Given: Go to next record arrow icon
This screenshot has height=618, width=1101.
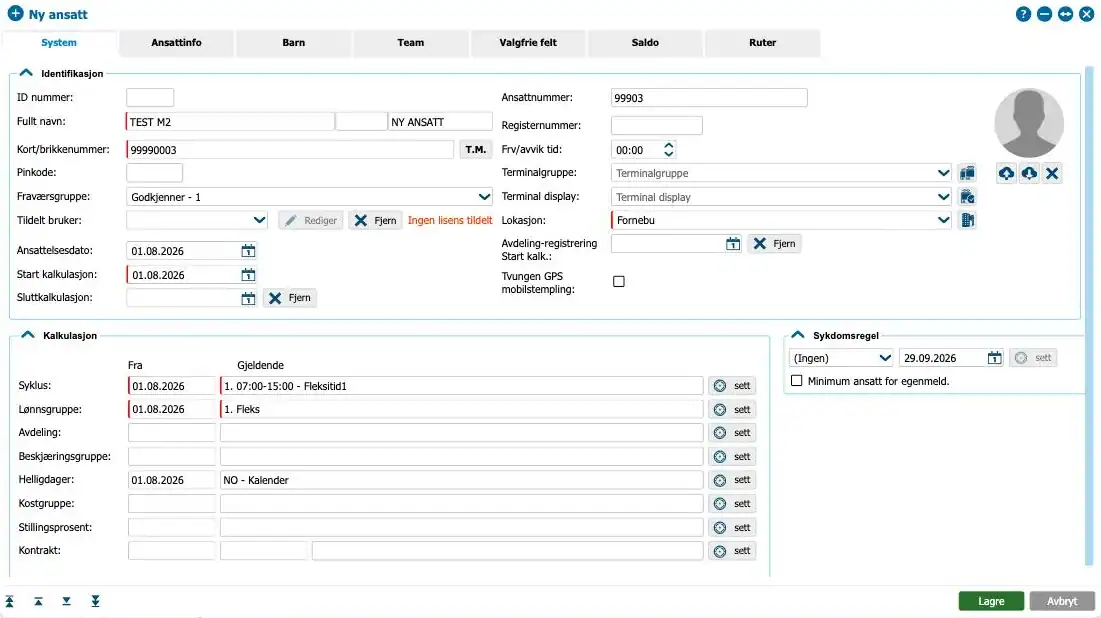Looking at the screenshot, I should click(66, 601).
